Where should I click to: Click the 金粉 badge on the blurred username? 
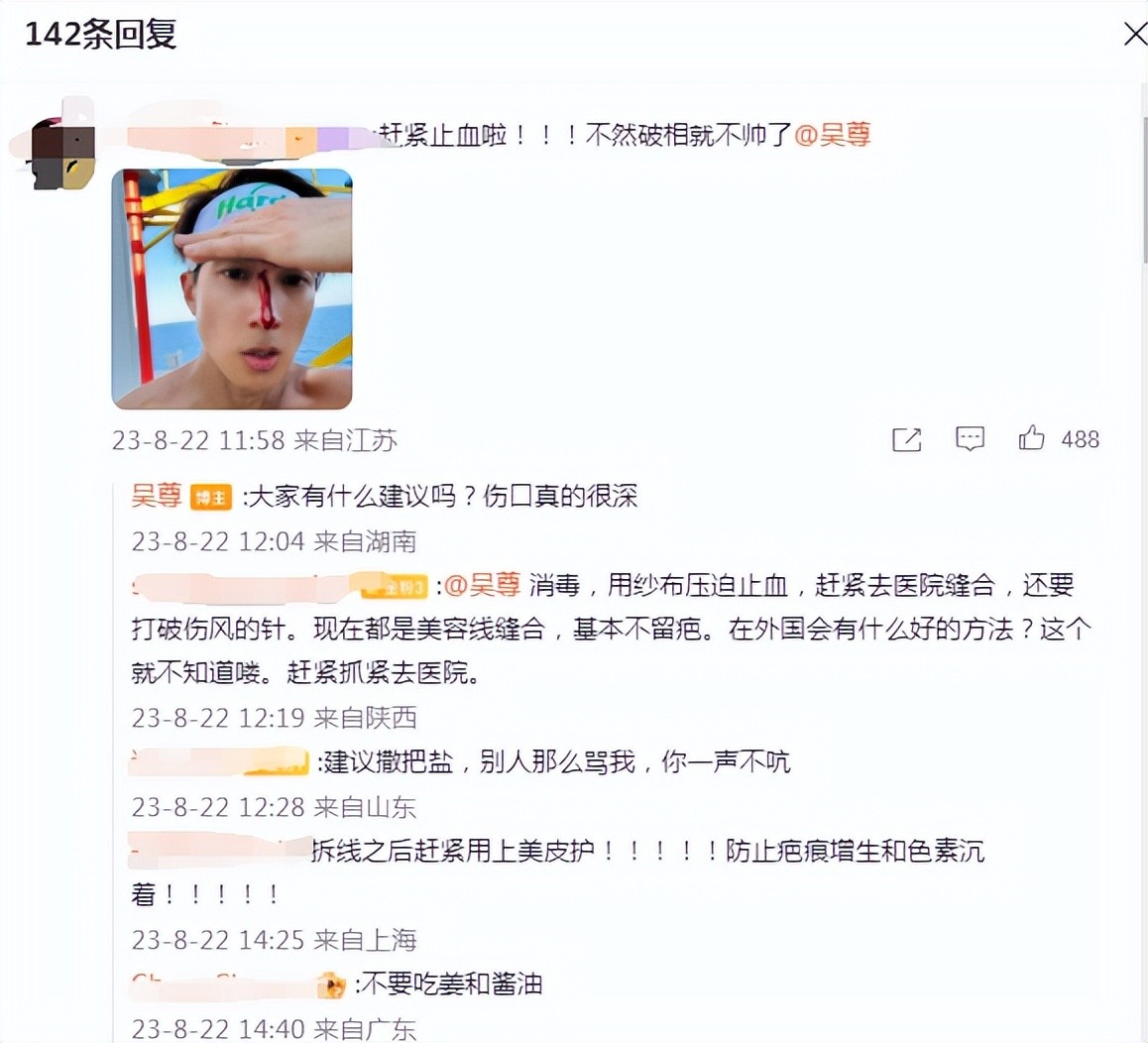pos(396,587)
